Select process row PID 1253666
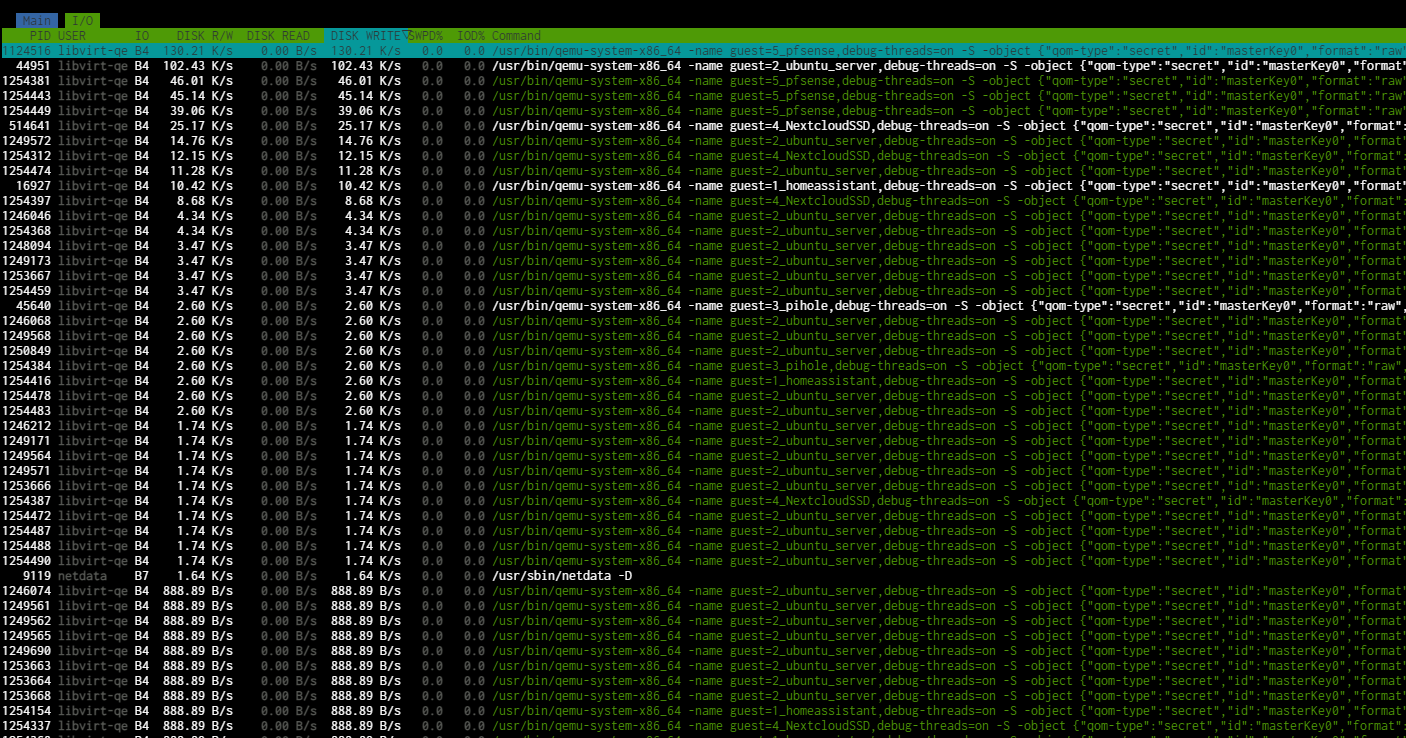 tap(703, 486)
